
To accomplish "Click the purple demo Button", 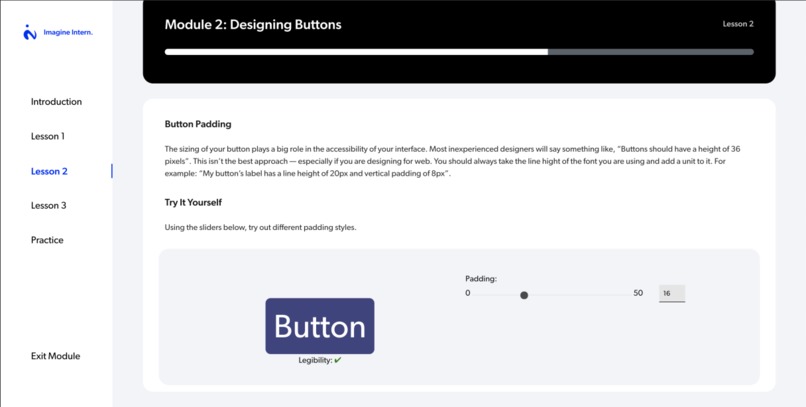I will (320, 326).
